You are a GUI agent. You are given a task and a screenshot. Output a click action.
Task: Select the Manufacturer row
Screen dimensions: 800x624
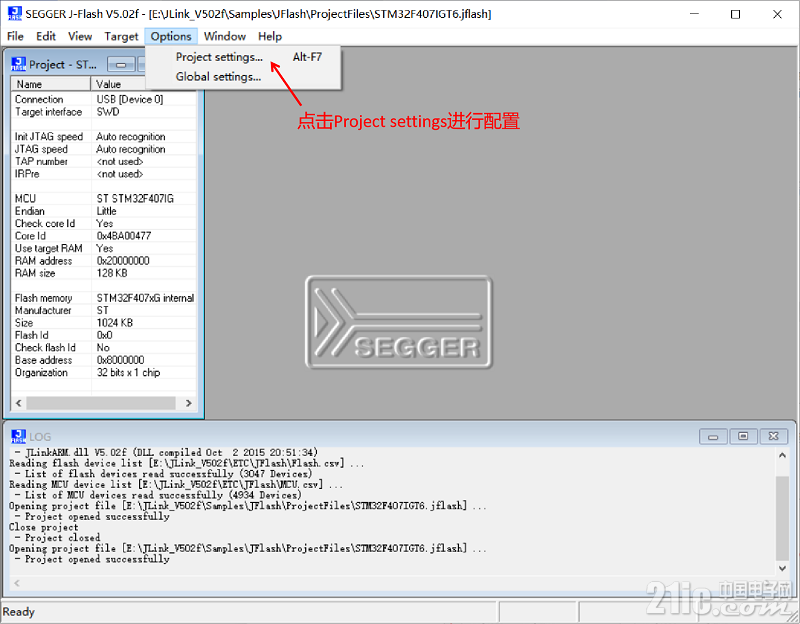(104, 310)
